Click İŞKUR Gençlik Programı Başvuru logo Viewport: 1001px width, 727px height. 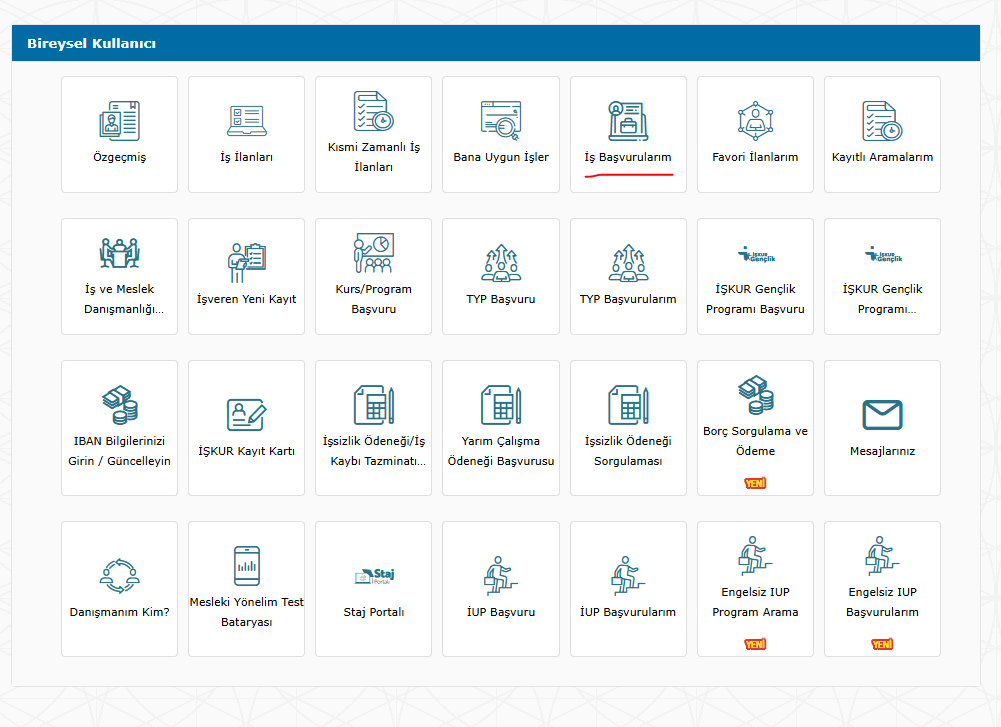tap(755, 255)
